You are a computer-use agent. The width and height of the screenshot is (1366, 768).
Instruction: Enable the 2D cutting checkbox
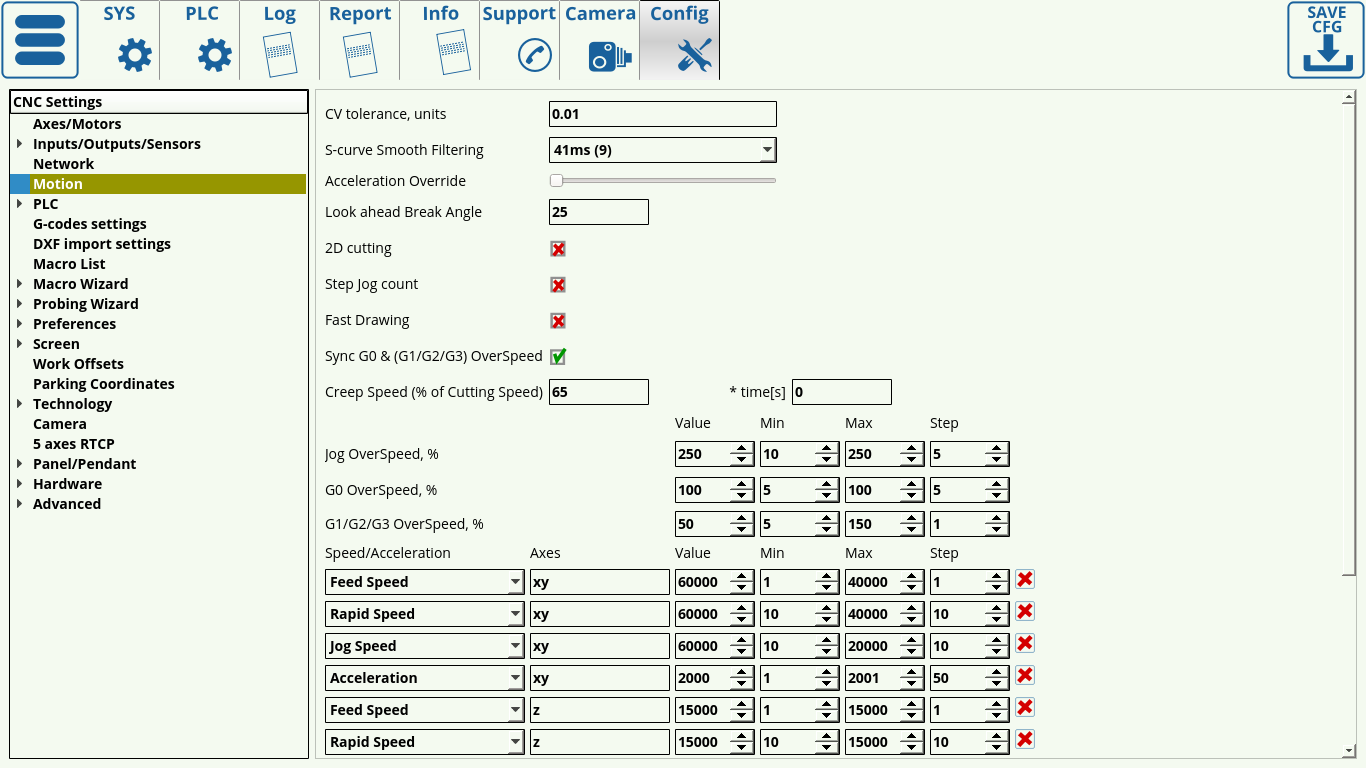(x=558, y=249)
